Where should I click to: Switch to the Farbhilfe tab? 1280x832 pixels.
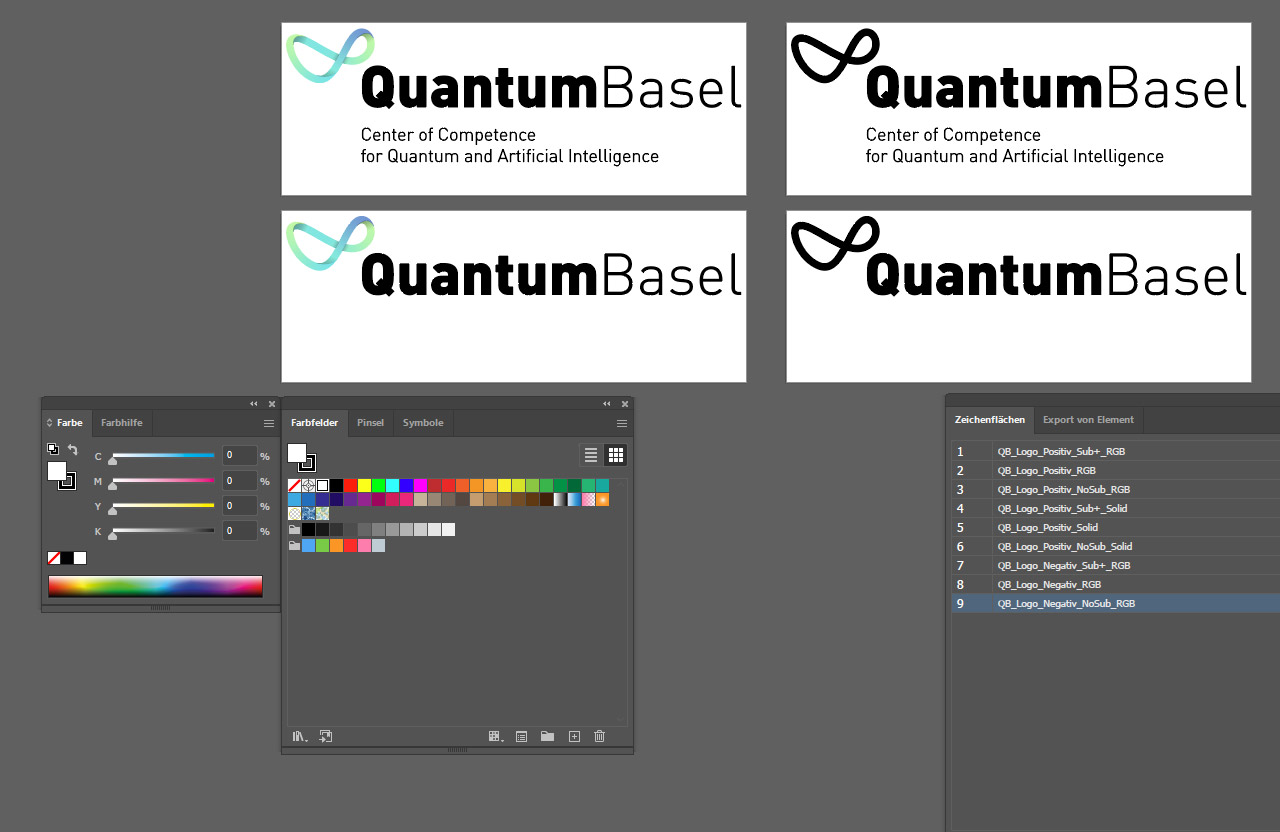coord(121,423)
